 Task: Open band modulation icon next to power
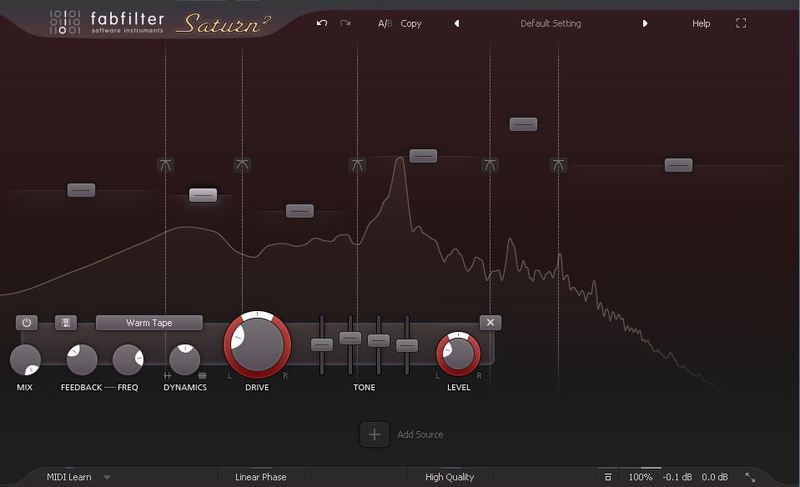66,322
